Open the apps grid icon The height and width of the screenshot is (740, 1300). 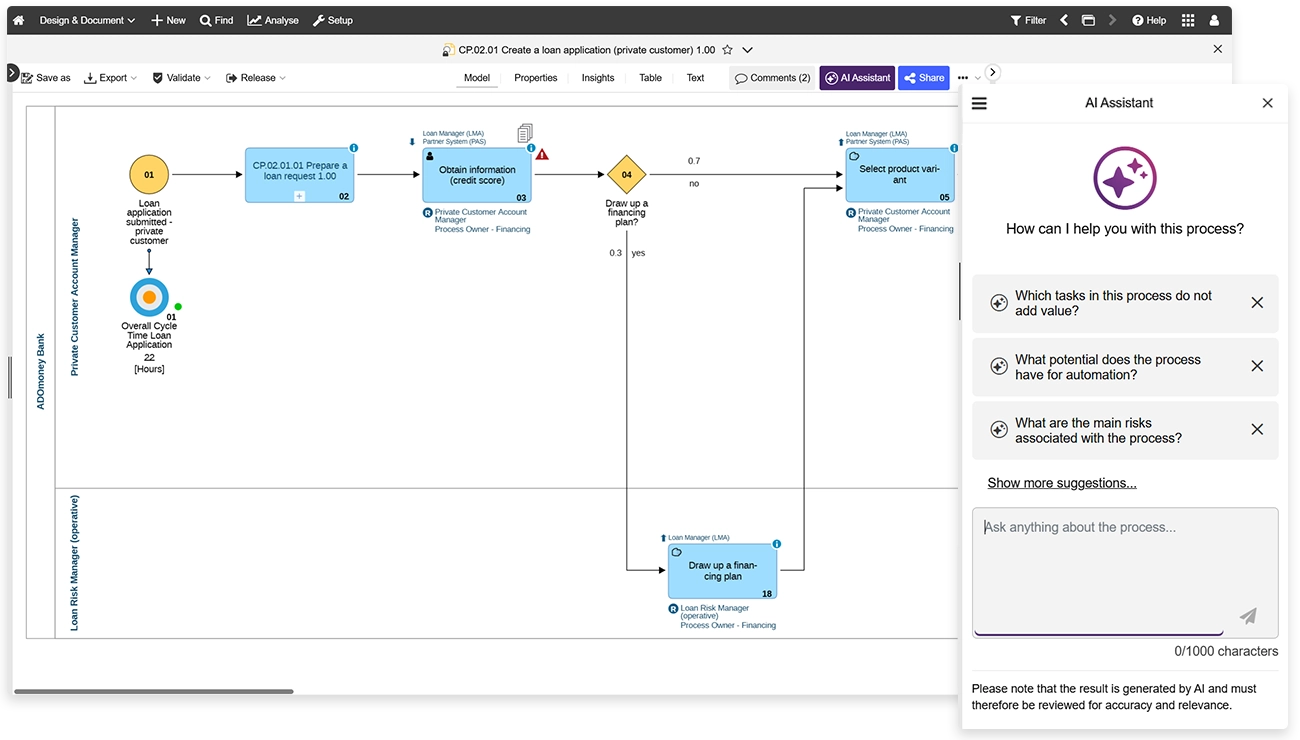click(x=1188, y=20)
